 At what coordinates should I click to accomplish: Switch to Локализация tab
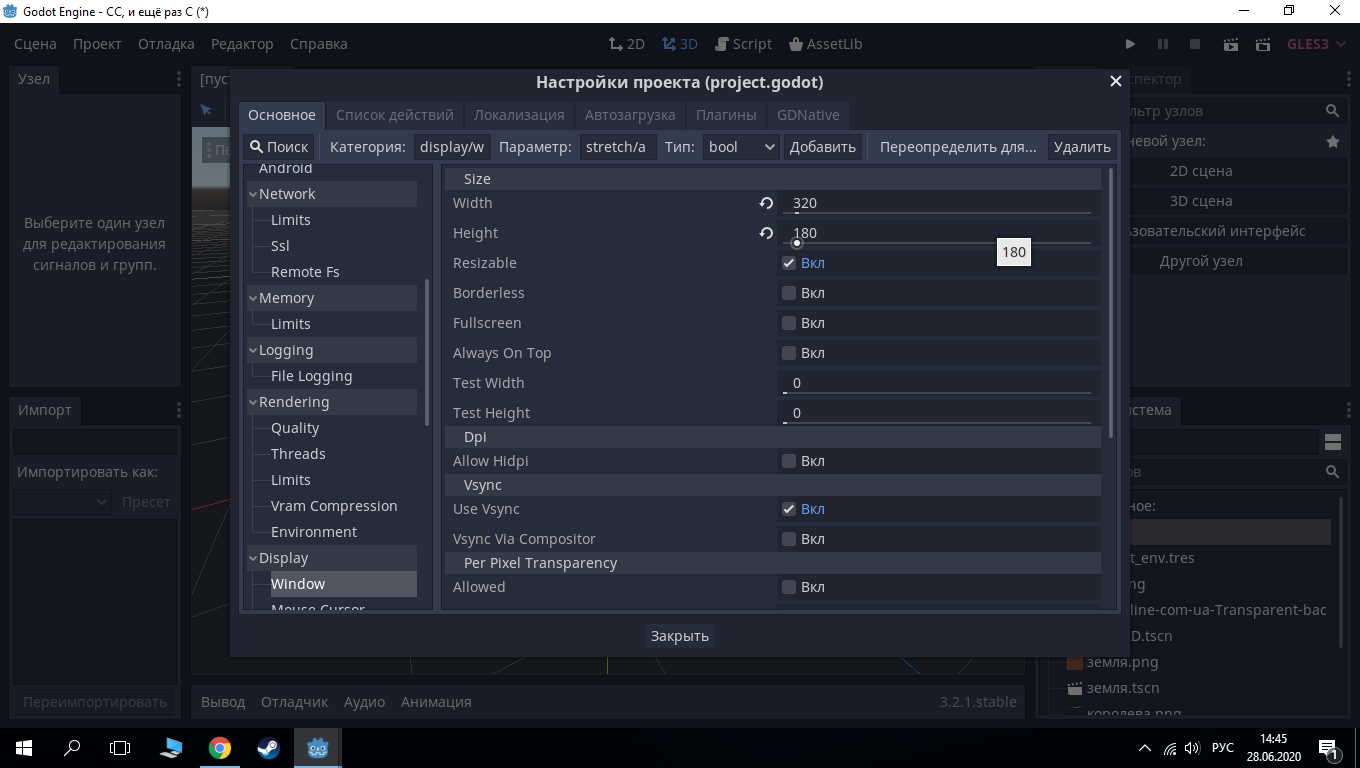point(519,115)
